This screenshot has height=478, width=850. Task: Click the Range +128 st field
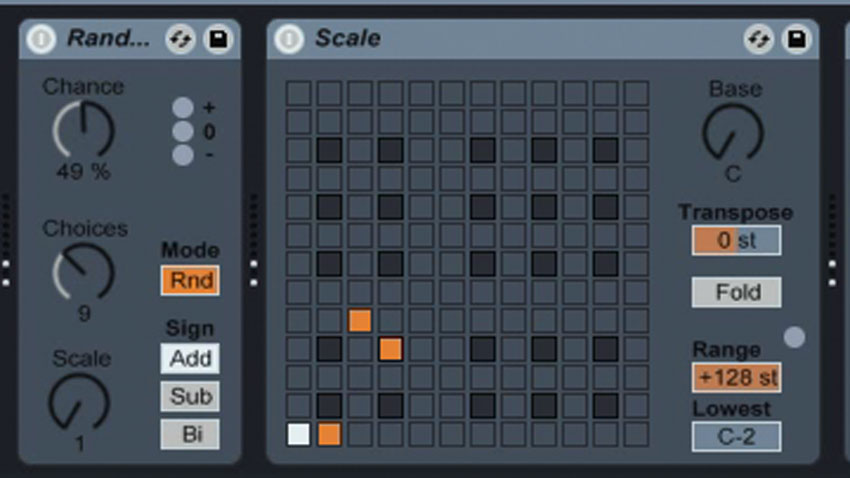(737, 377)
